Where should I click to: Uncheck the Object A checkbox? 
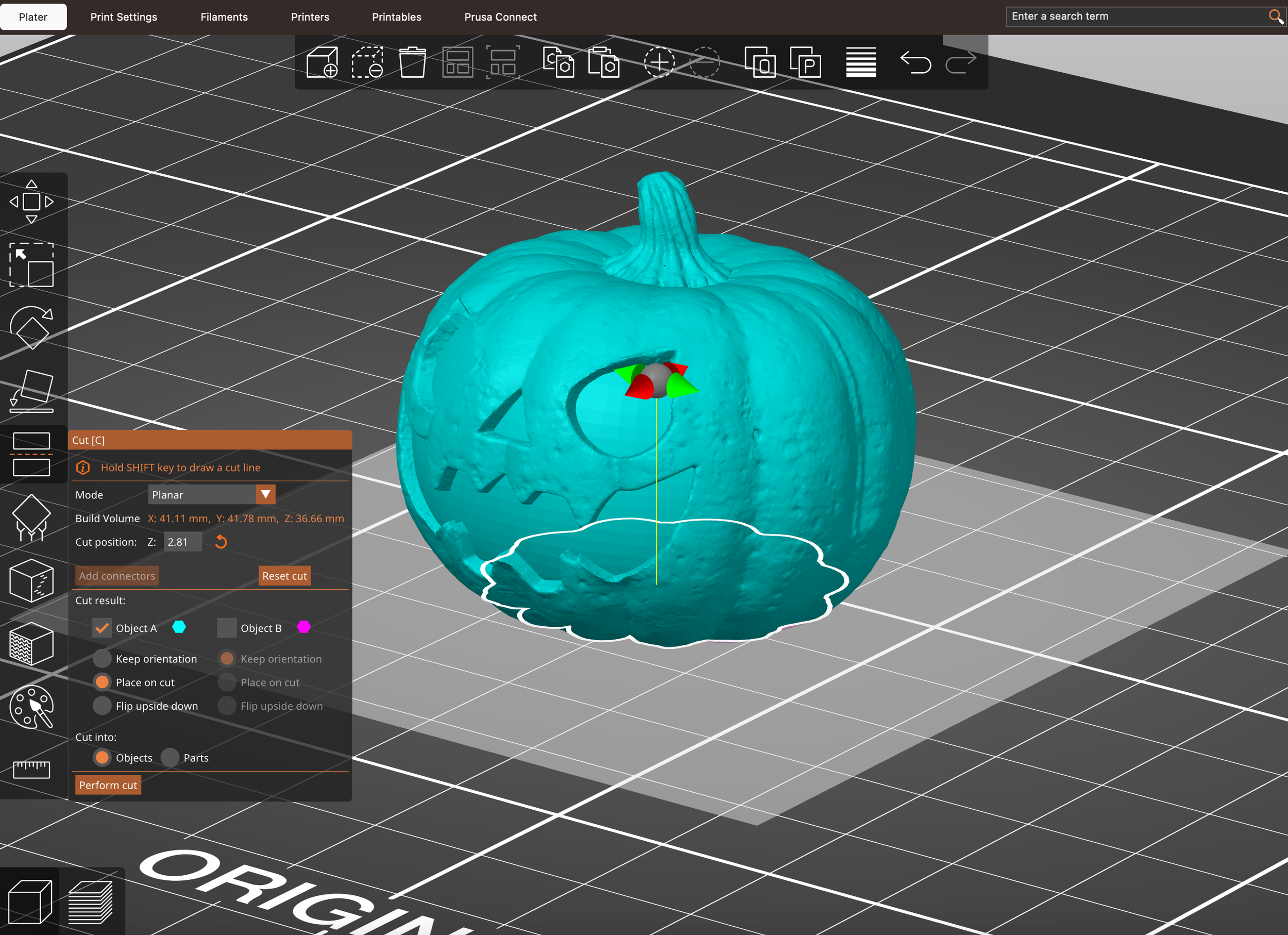pyautogui.click(x=102, y=628)
